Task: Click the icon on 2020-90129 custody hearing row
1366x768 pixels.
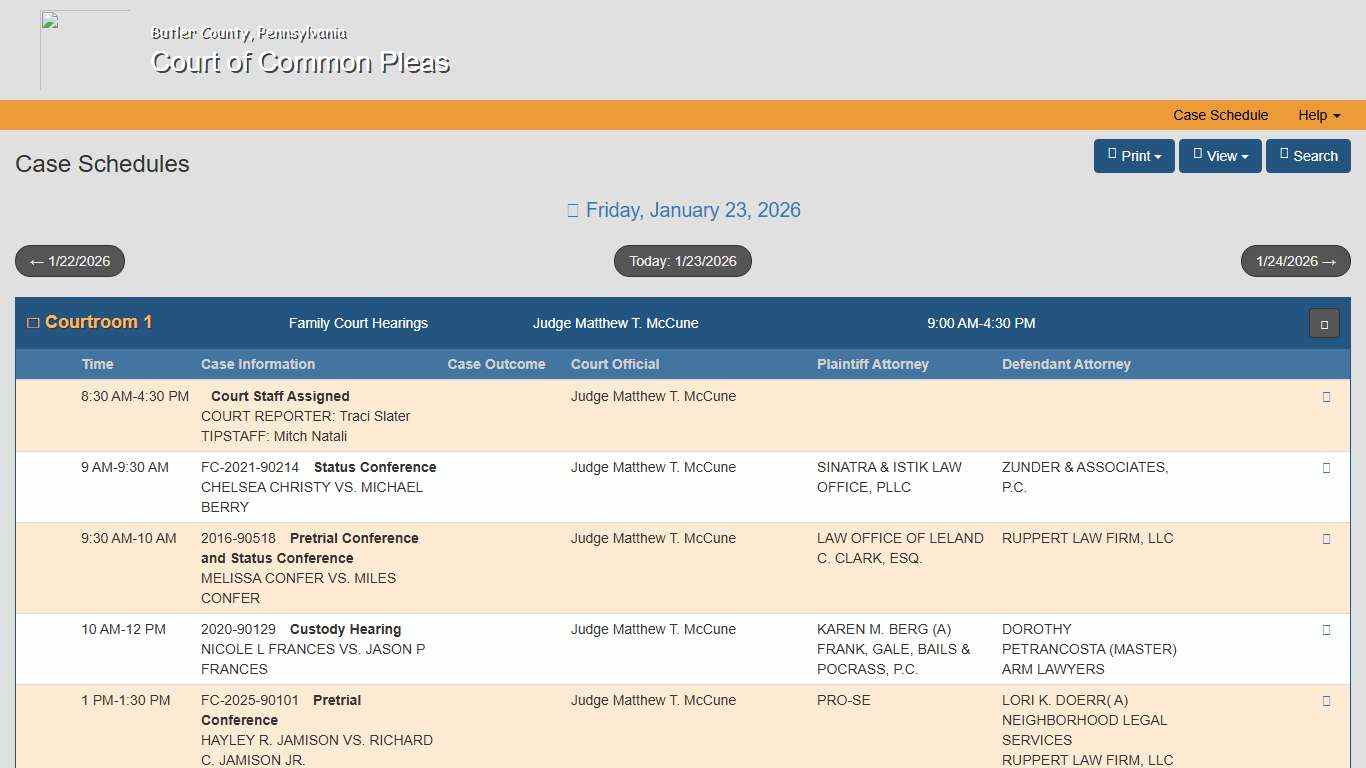Action: (x=1326, y=629)
